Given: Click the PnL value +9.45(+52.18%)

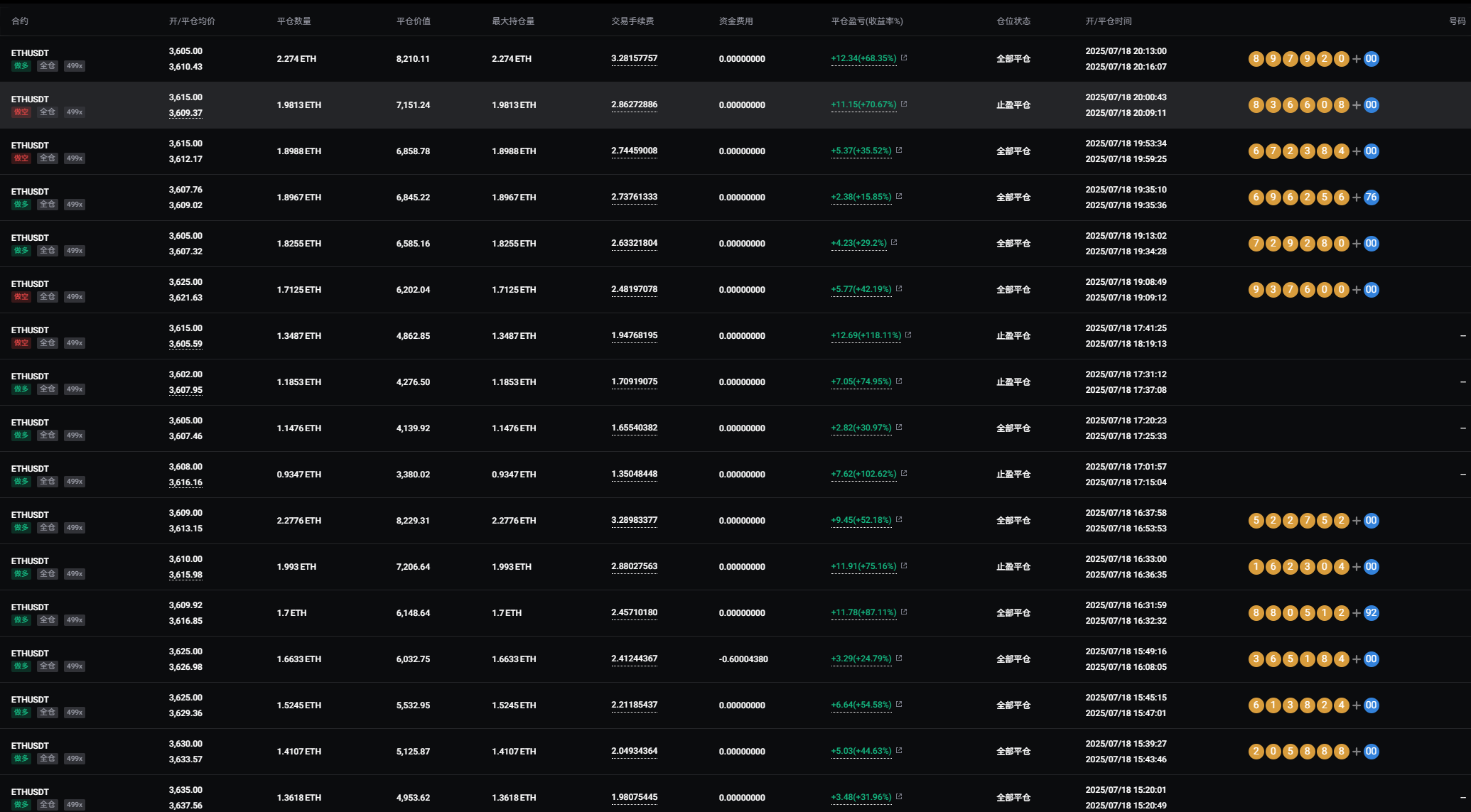Looking at the screenshot, I should click(x=861, y=520).
